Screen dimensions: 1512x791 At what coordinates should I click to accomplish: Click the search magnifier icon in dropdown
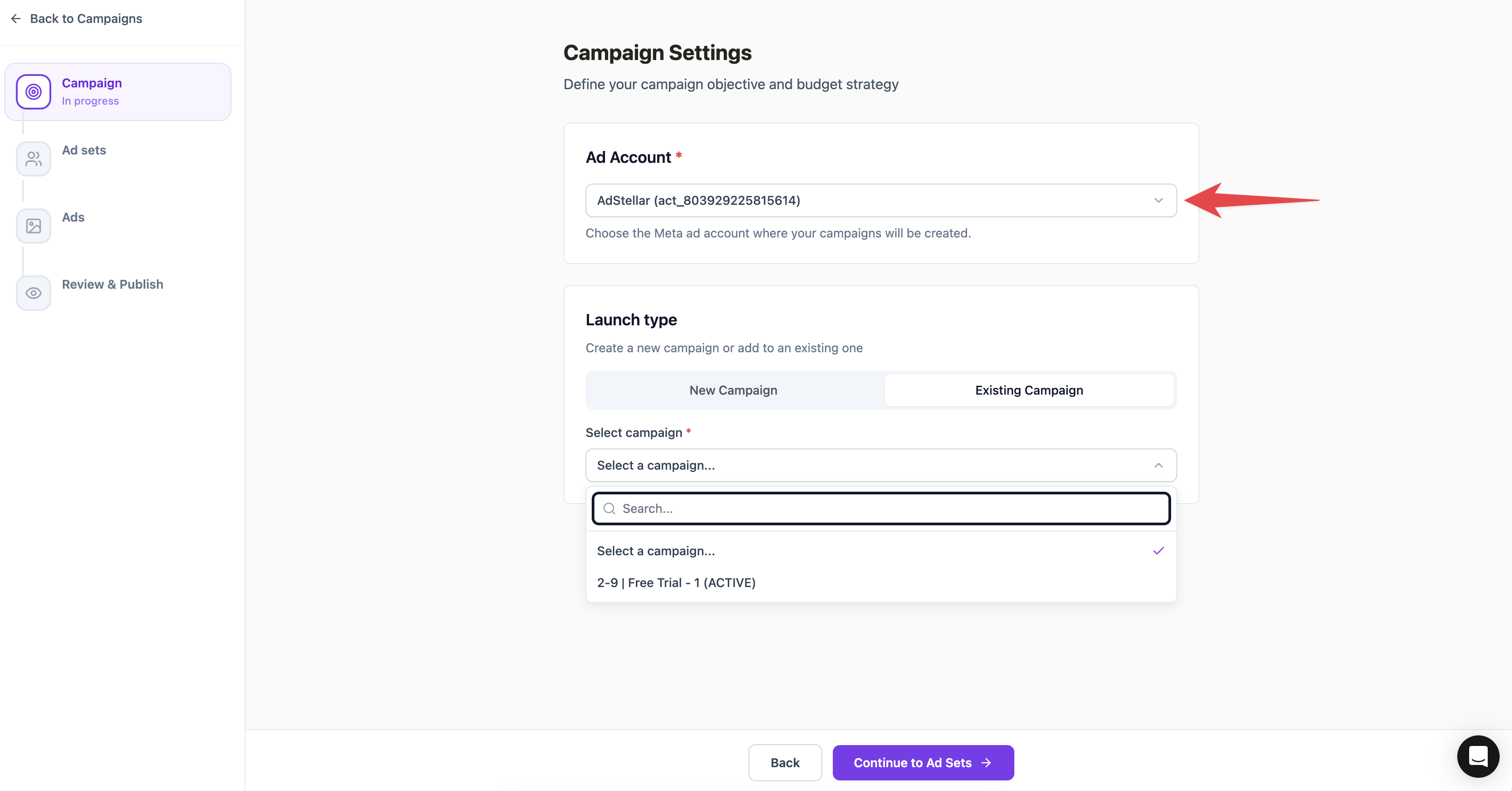tap(609, 508)
